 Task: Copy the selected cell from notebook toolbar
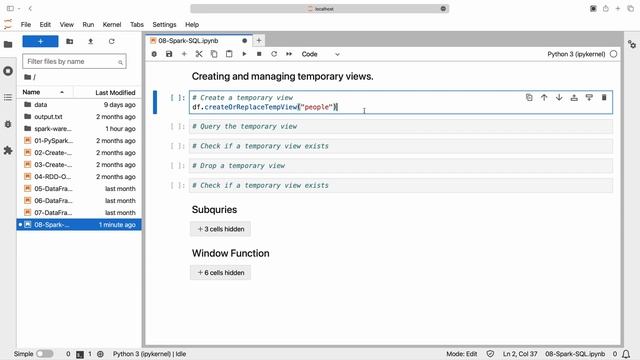[x=214, y=54]
